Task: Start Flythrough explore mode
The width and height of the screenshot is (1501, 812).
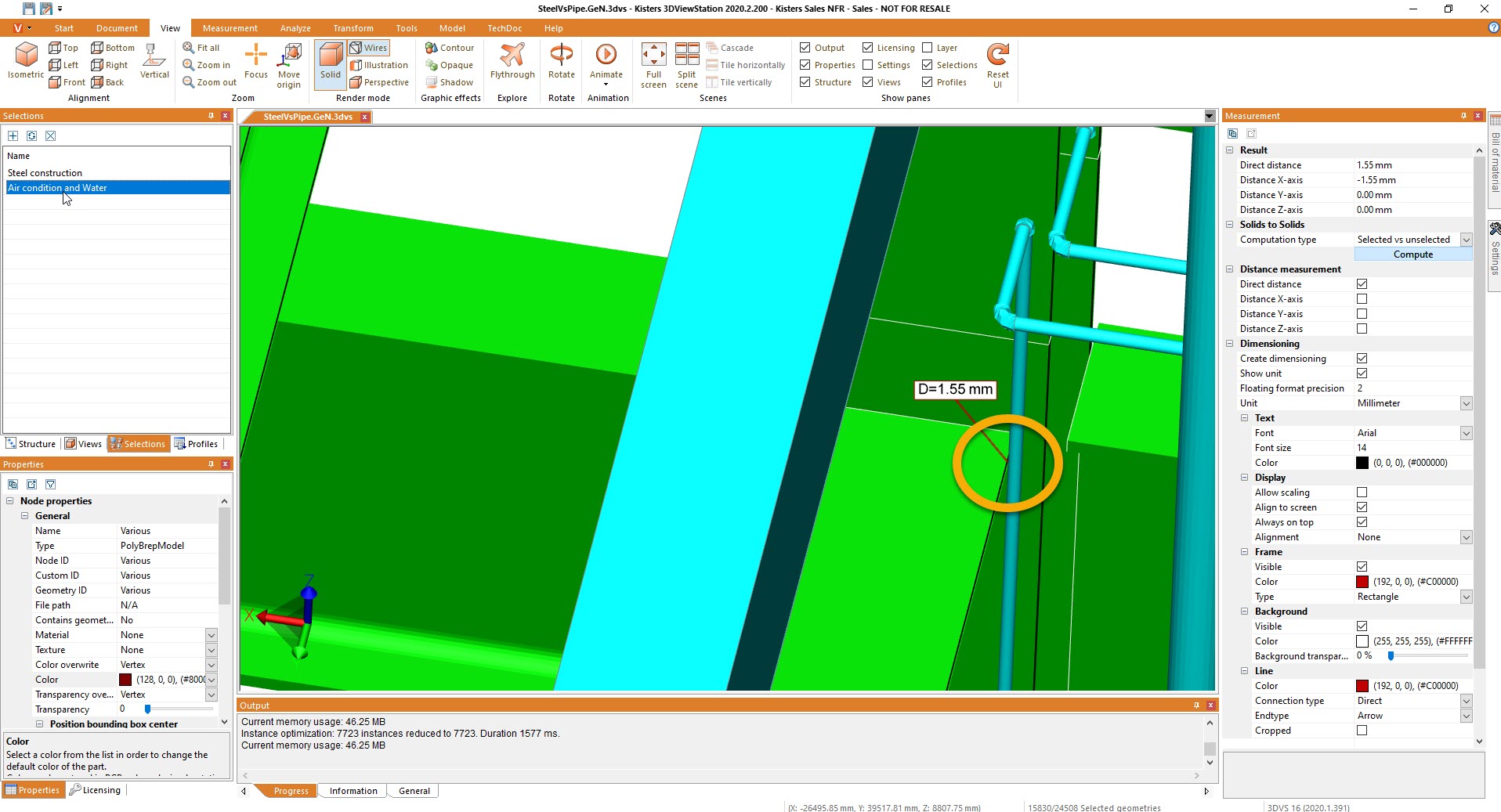Action: [x=512, y=60]
